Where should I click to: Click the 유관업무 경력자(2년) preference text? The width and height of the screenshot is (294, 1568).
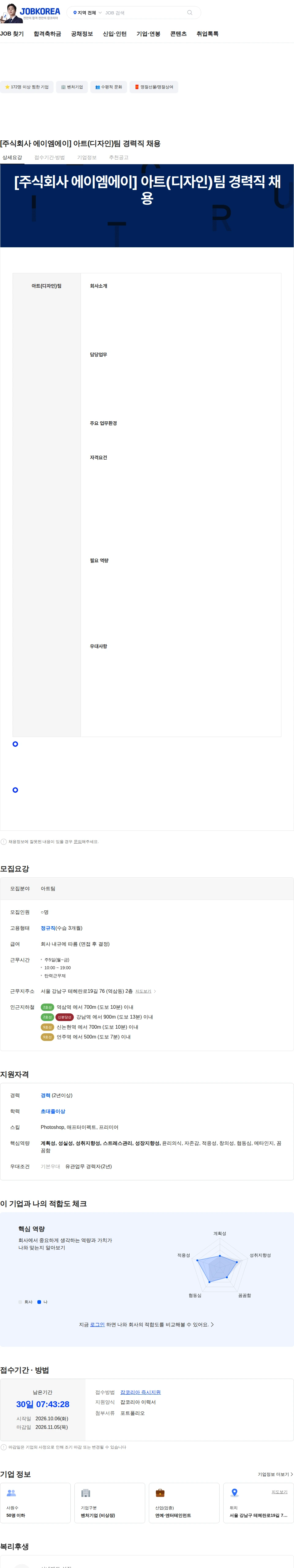coord(88,1166)
